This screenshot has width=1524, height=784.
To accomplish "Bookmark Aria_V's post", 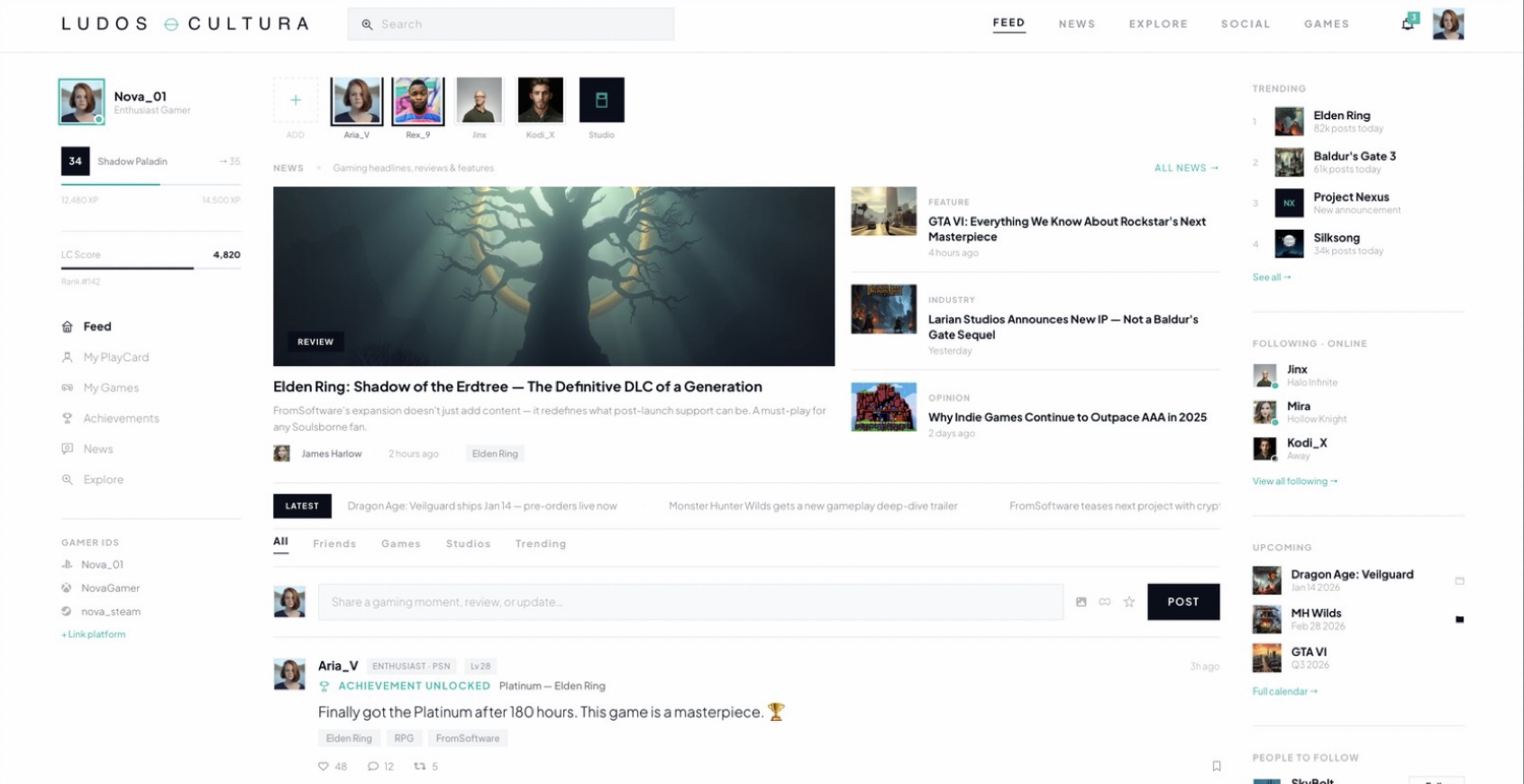I will click(1216, 766).
